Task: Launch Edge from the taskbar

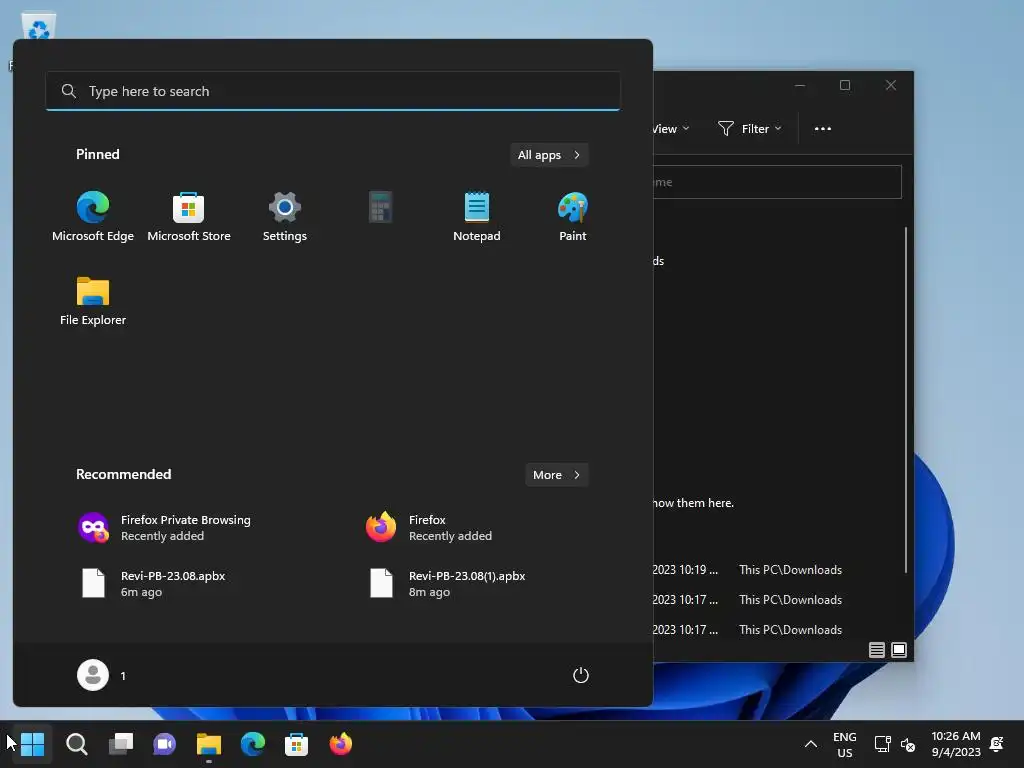Action: [x=253, y=744]
